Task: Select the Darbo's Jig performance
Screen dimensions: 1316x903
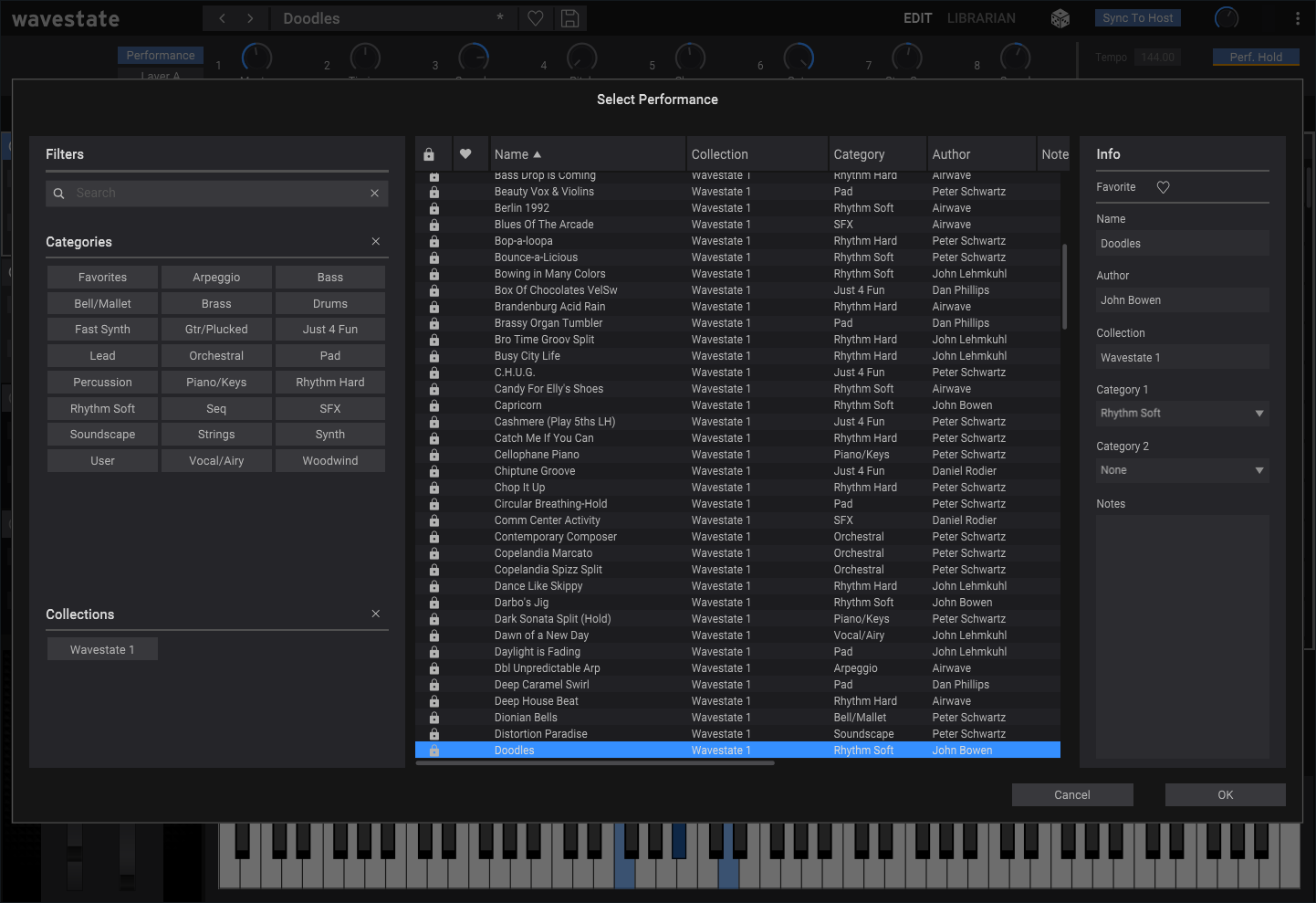Action: coord(737,603)
